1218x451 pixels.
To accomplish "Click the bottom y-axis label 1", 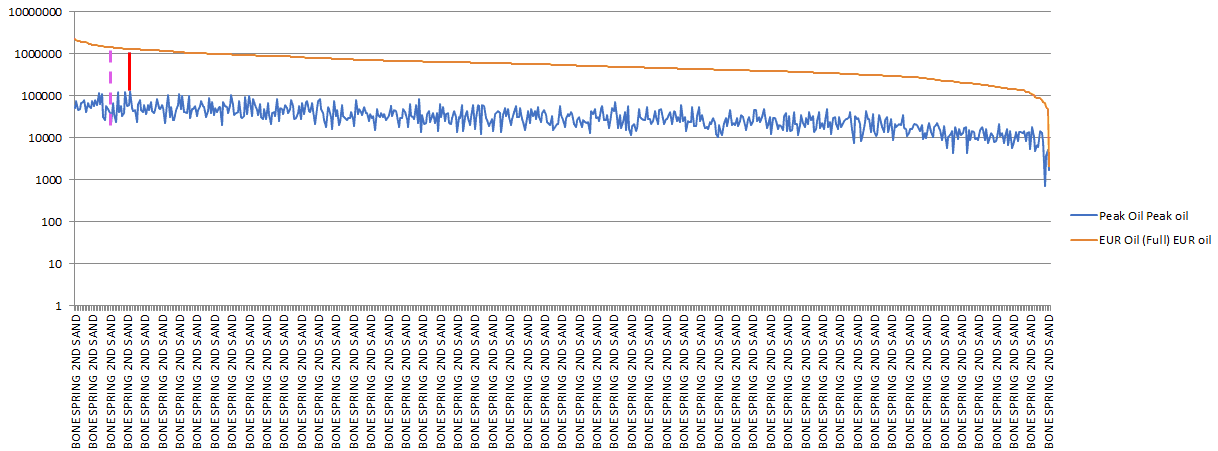I will click(x=58, y=306).
